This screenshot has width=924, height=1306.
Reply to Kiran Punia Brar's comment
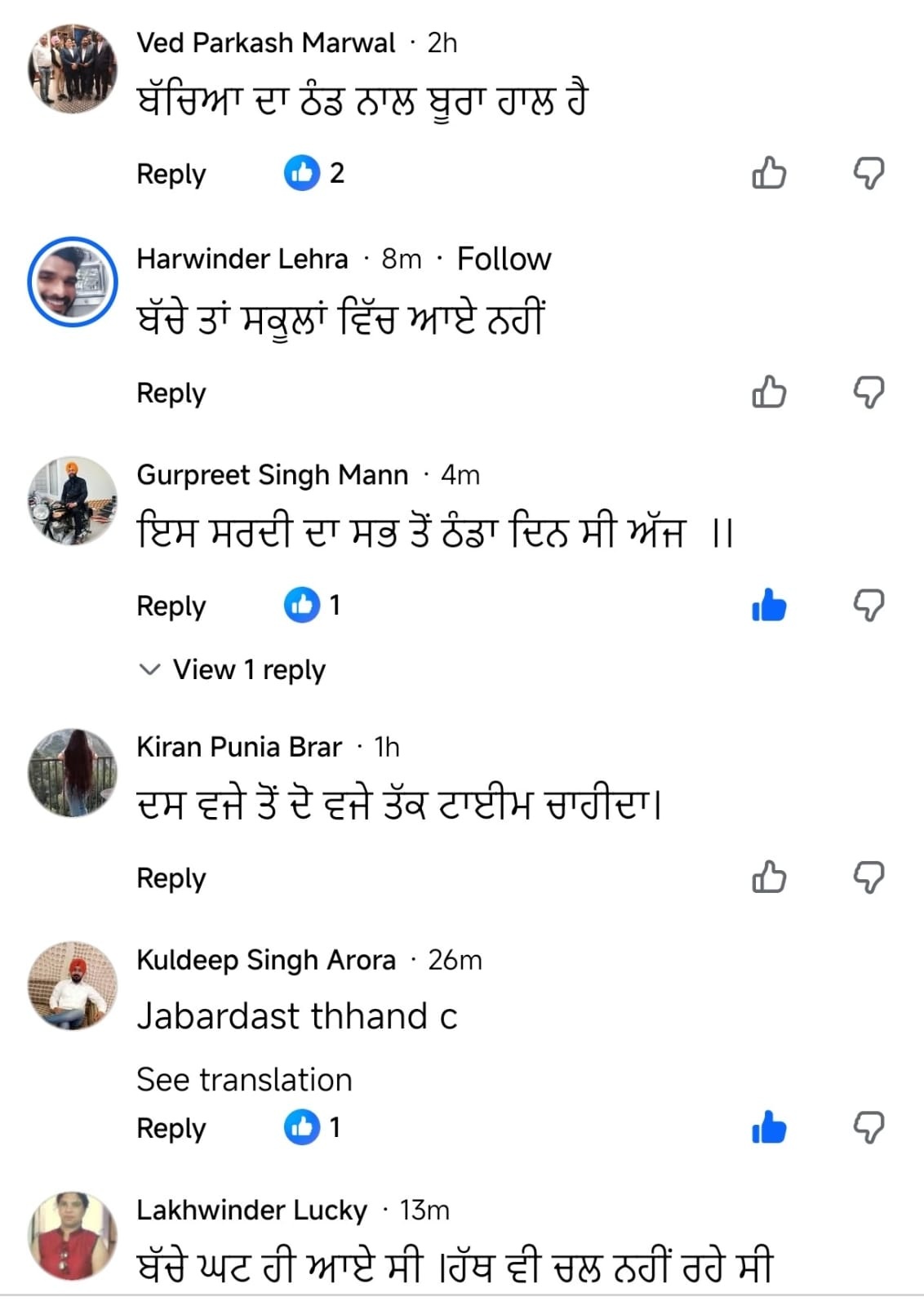point(171,877)
